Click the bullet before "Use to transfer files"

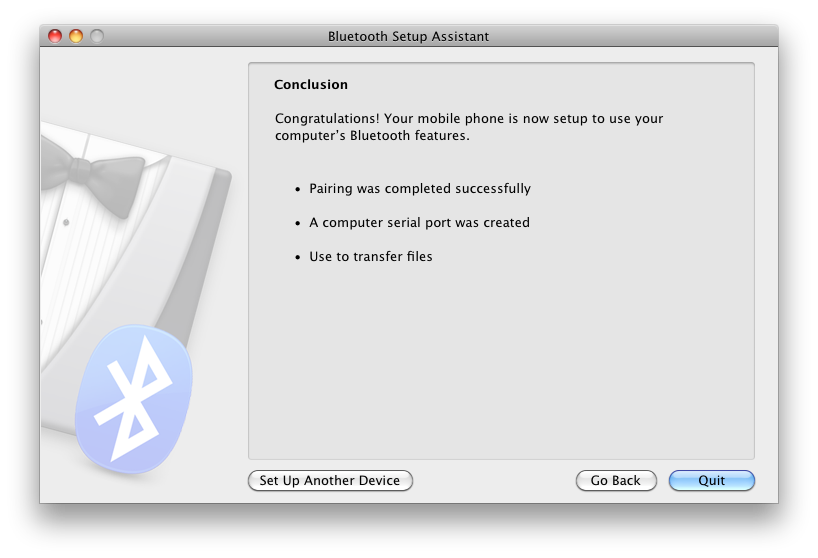click(297, 257)
